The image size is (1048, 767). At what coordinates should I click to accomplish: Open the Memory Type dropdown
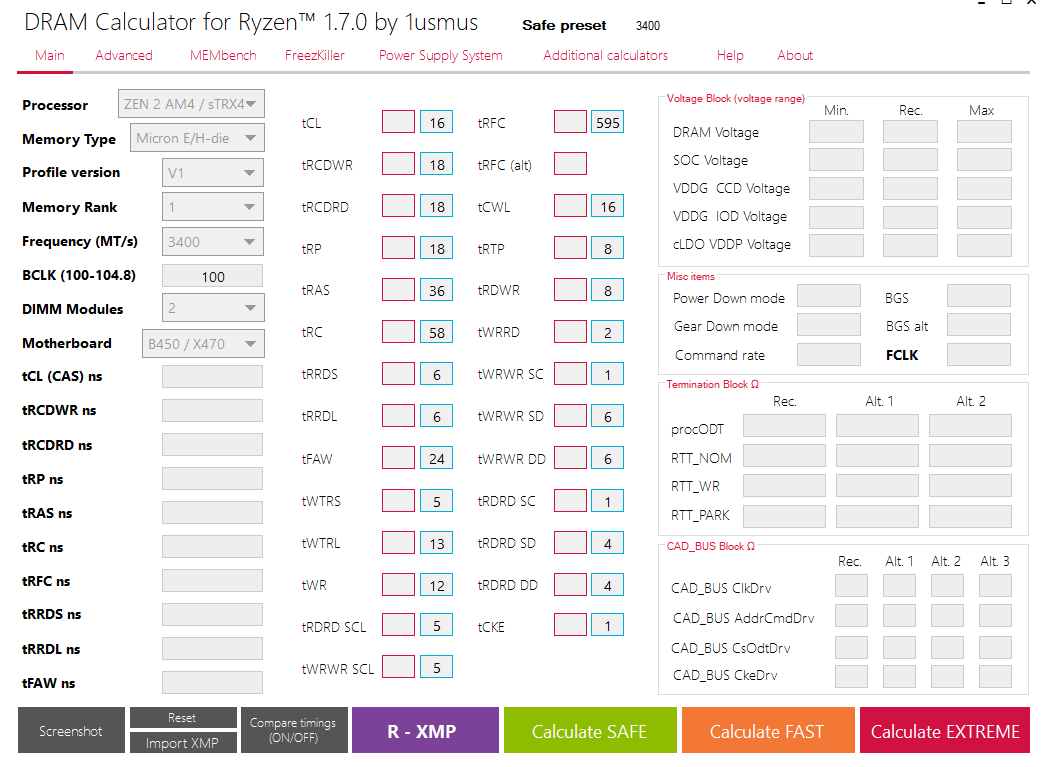(x=197, y=138)
